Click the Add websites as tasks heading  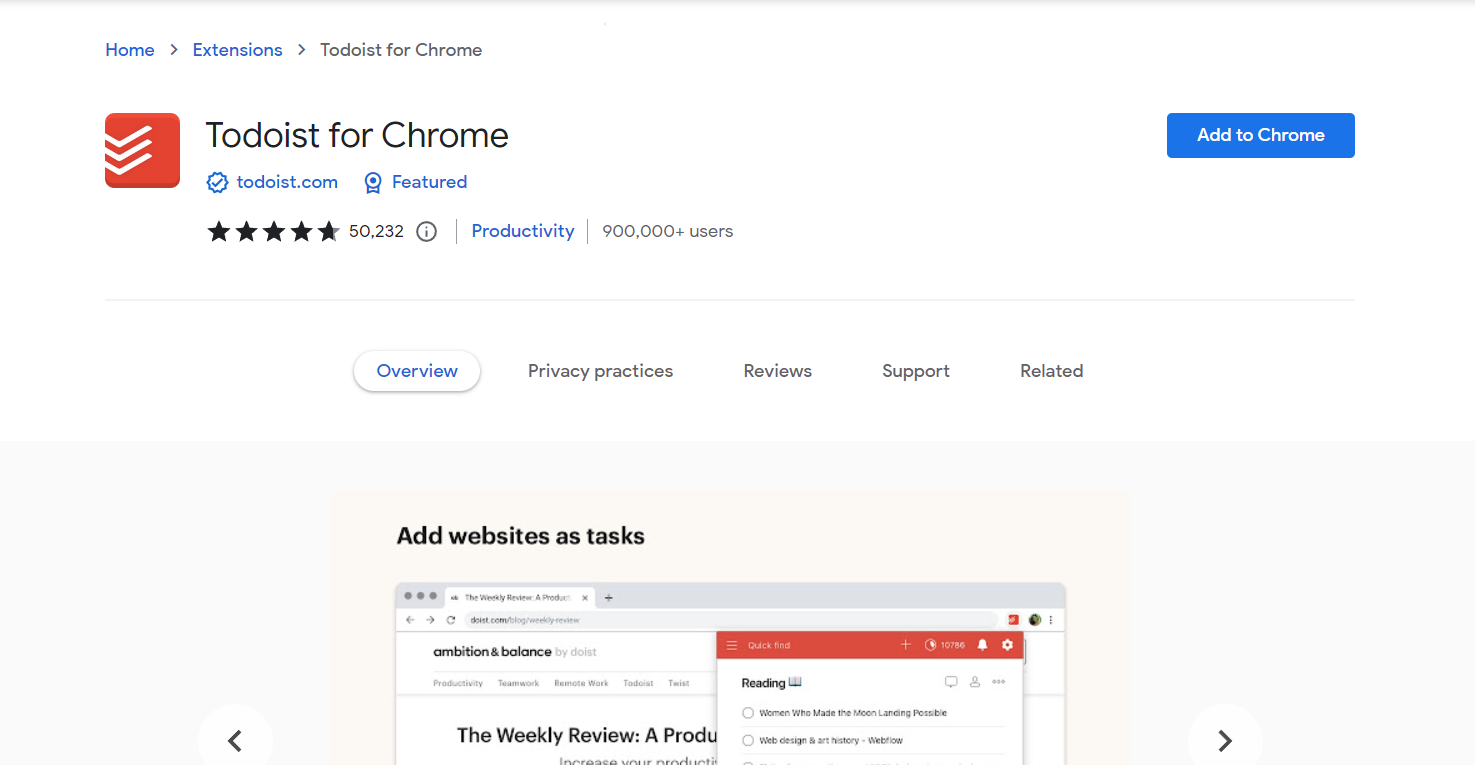pos(520,536)
